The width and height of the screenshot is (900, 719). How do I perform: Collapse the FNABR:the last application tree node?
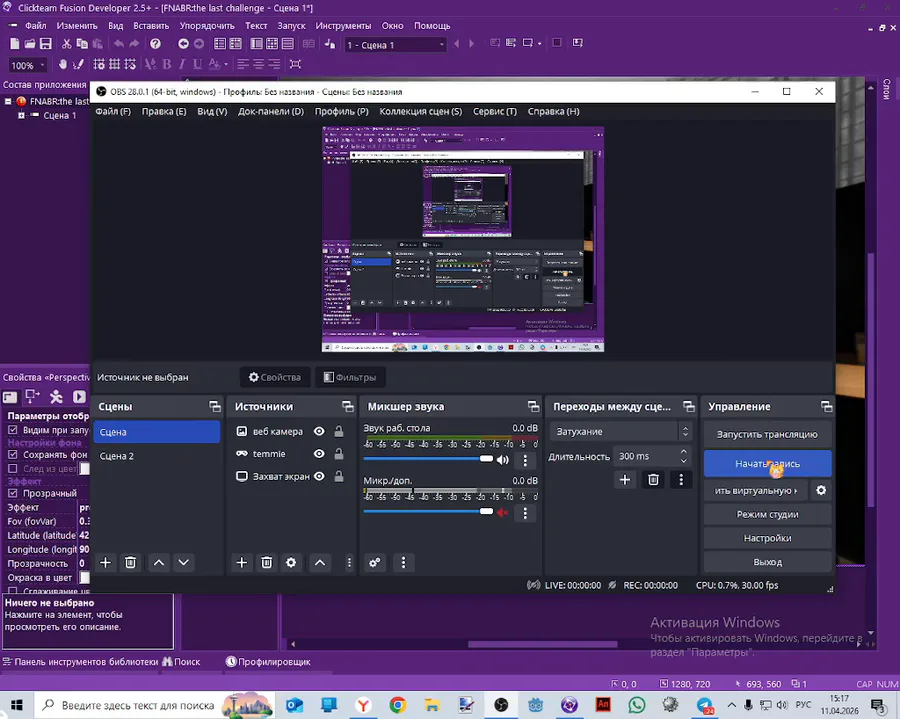click(9, 102)
